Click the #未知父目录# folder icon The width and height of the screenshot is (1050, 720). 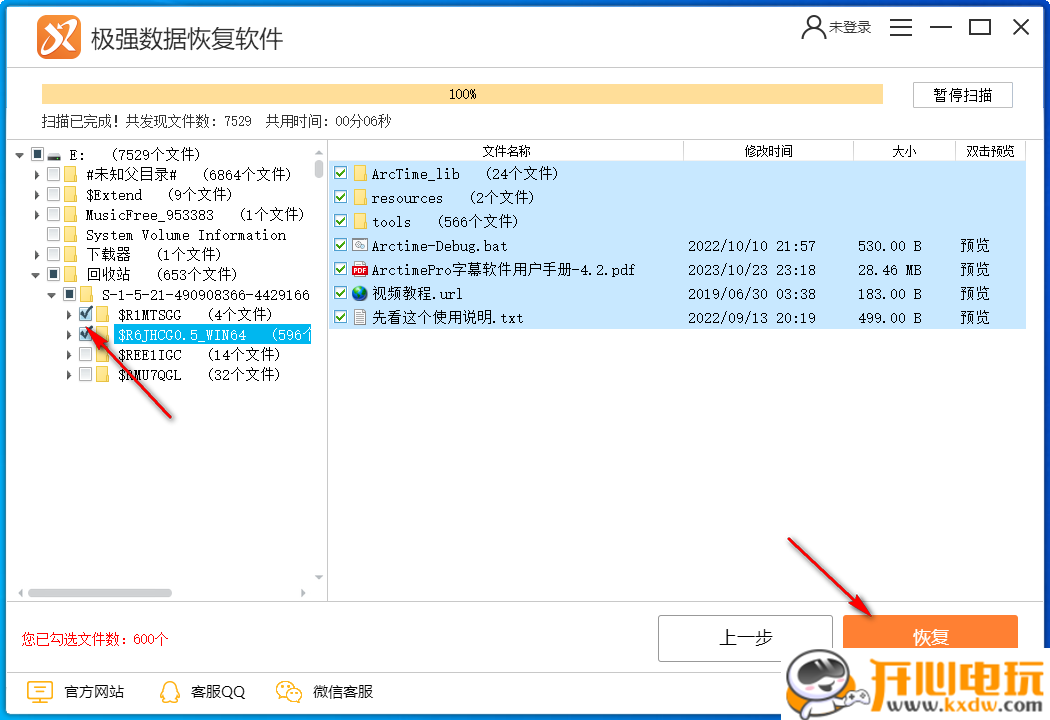click(71, 175)
